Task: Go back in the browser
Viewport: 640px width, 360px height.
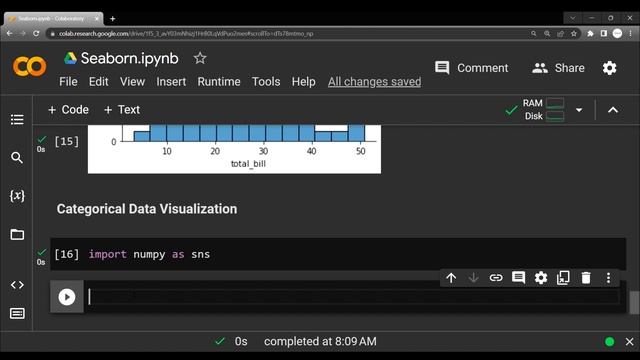Action: [x=9, y=33]
